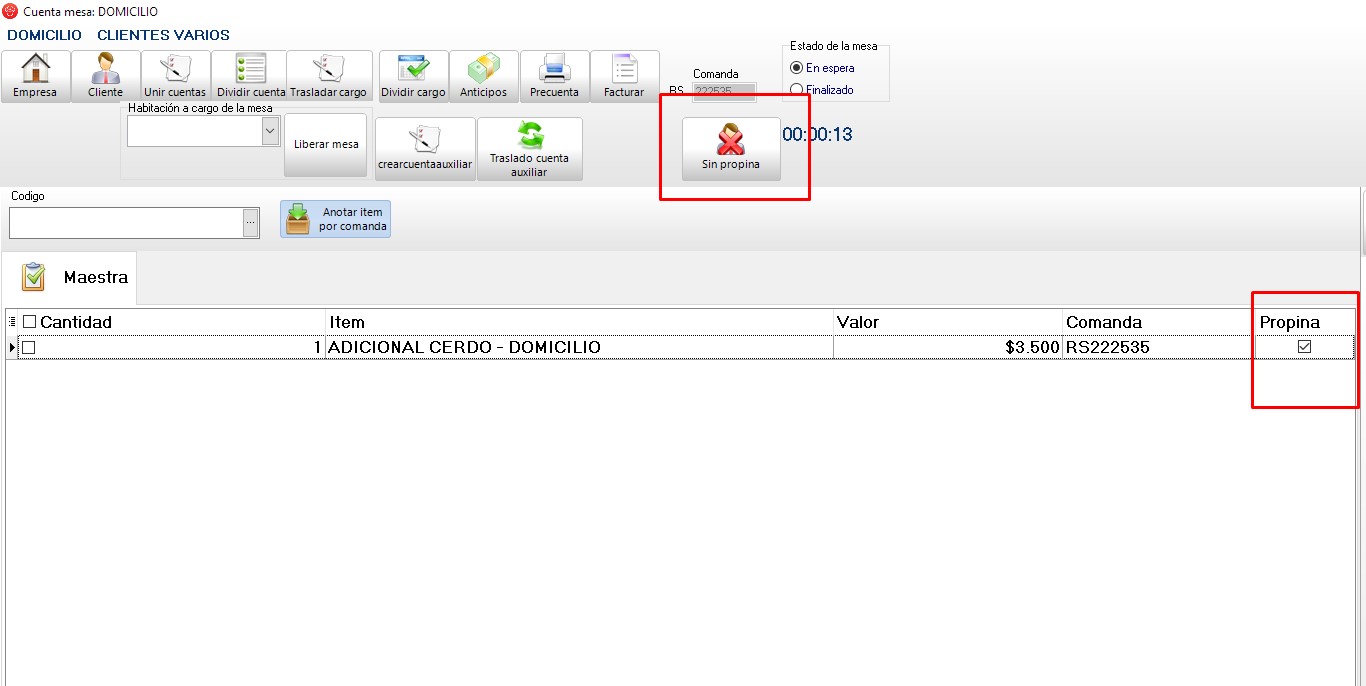
Task: Click the Empresa house icon button
Action: coord(35,76)
